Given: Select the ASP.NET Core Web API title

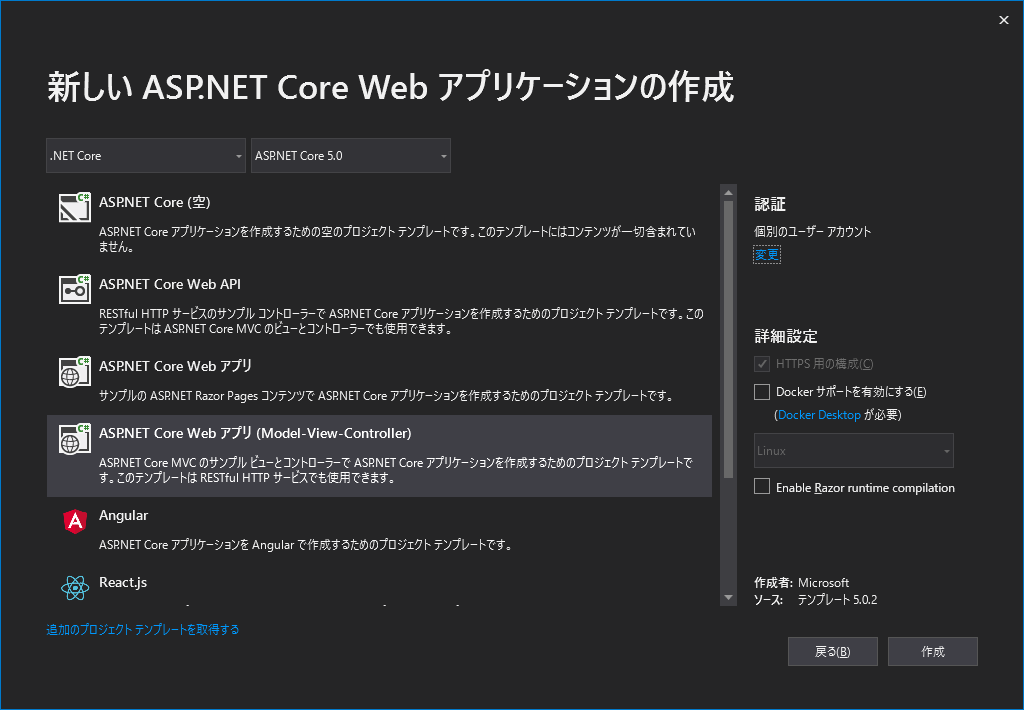Looking at the screenshot, I should (170, 284).
